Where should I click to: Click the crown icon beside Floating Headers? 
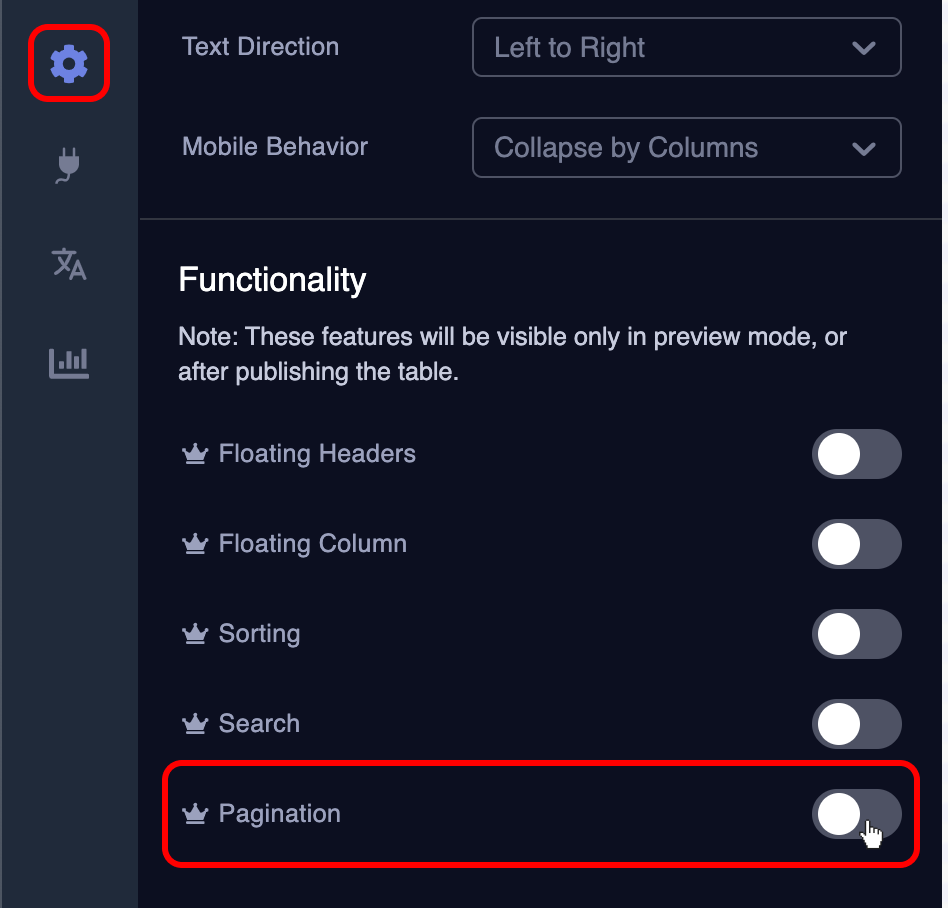click(194, 455)
